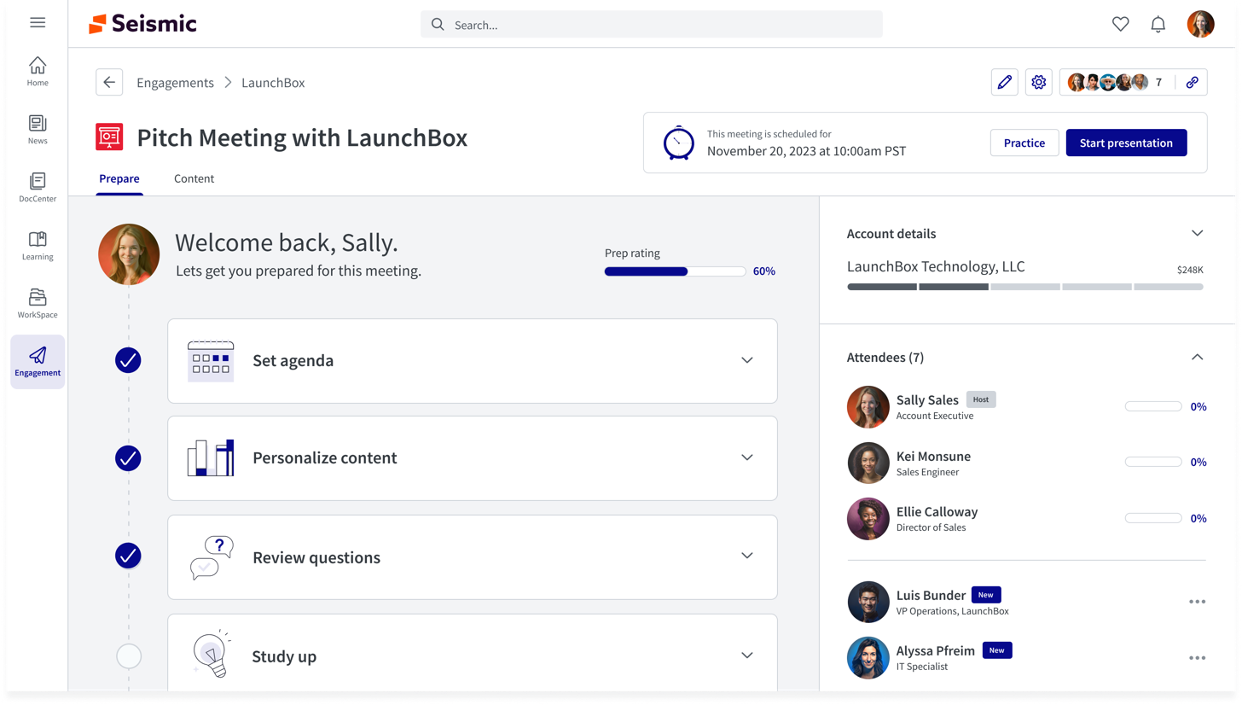
Task: Click into the Search field
Action: point(652,24)
